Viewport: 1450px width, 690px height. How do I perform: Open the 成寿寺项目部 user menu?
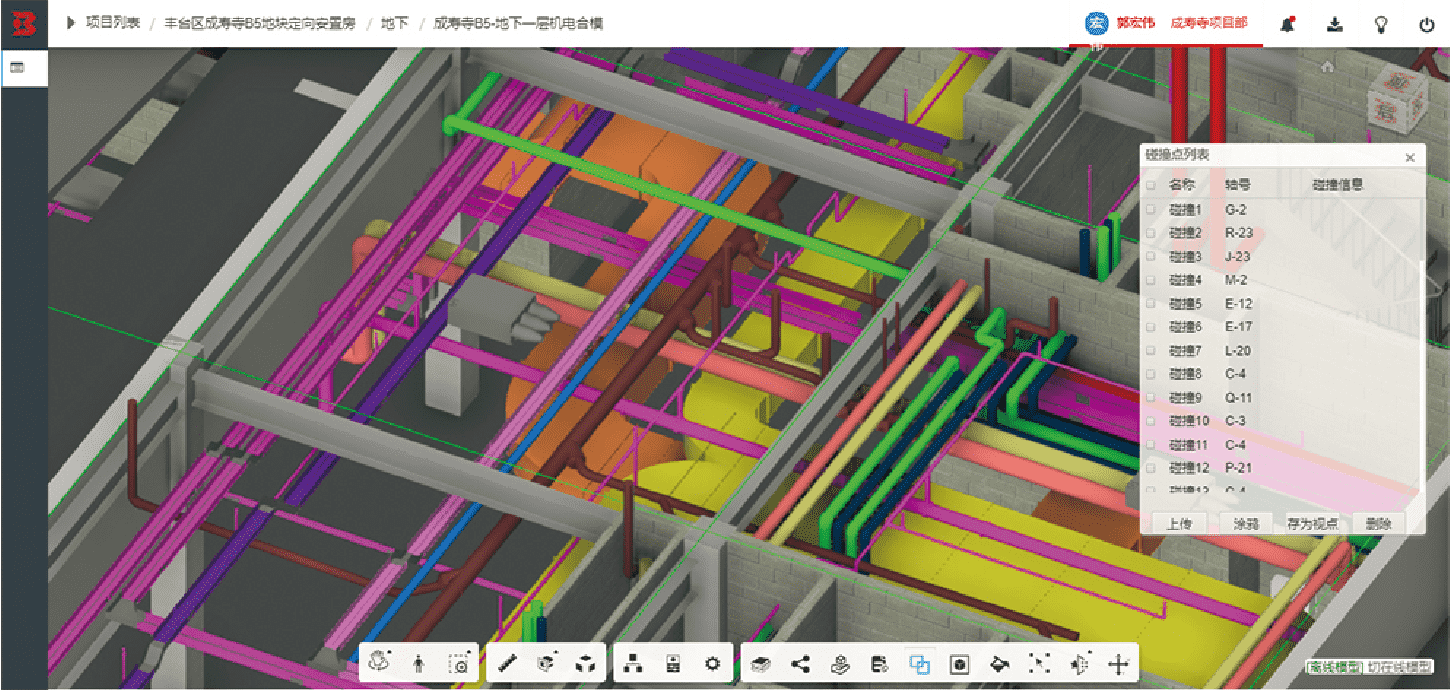pyautogui.click(x=1208, y=23)
